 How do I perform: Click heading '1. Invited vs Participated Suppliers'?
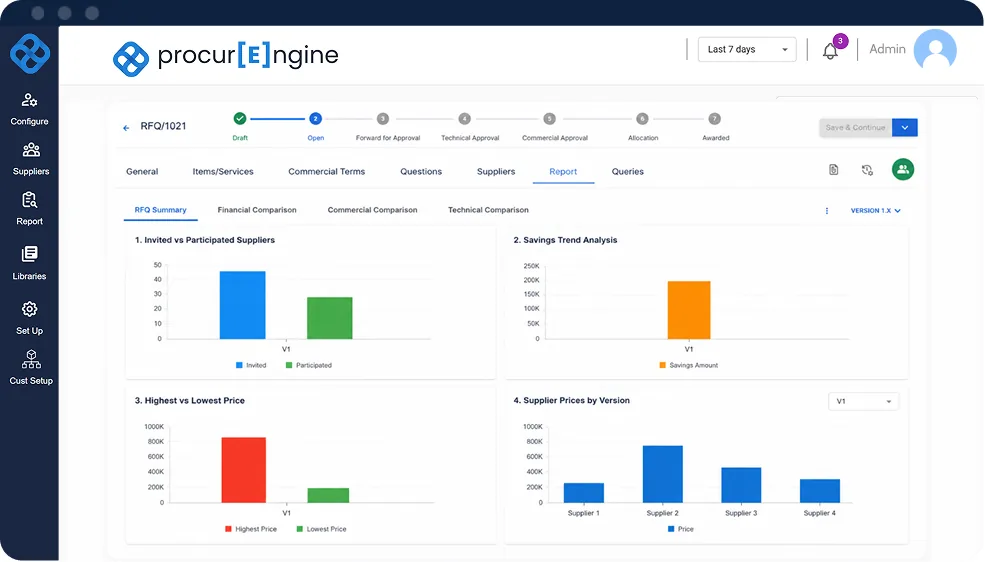205,240
